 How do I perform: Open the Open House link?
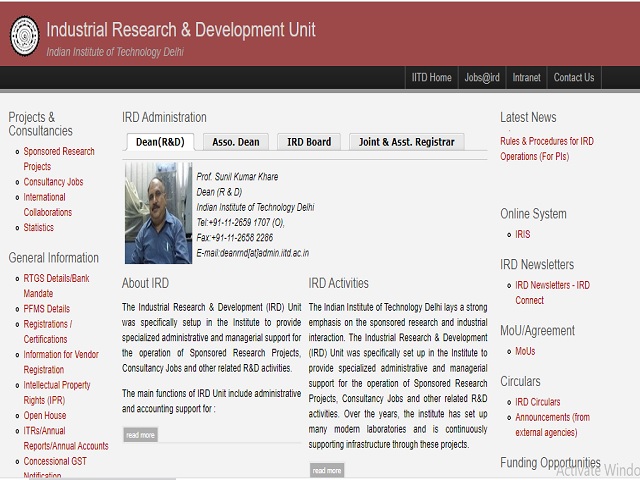click(45, 416)
